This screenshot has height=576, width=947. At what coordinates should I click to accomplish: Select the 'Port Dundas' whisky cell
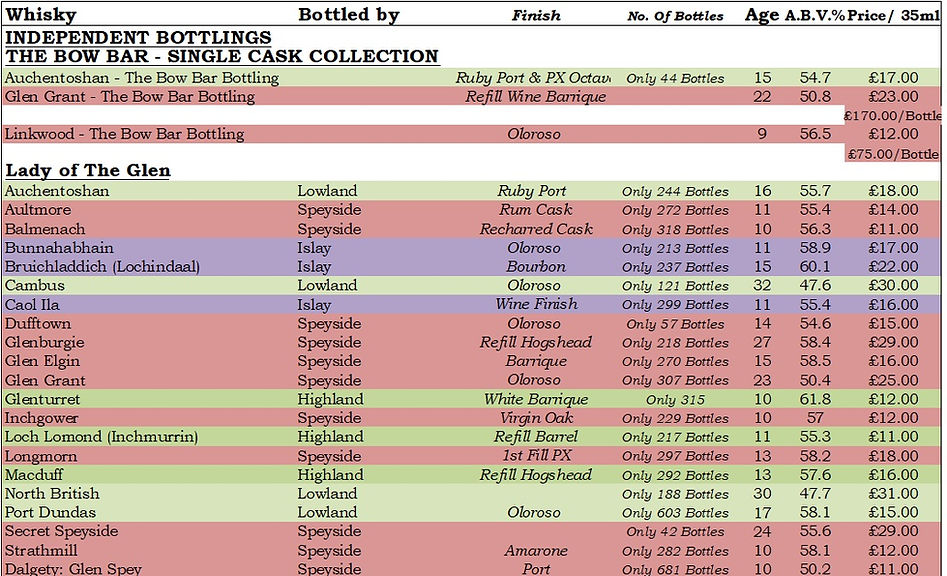(x=50, y=512)
